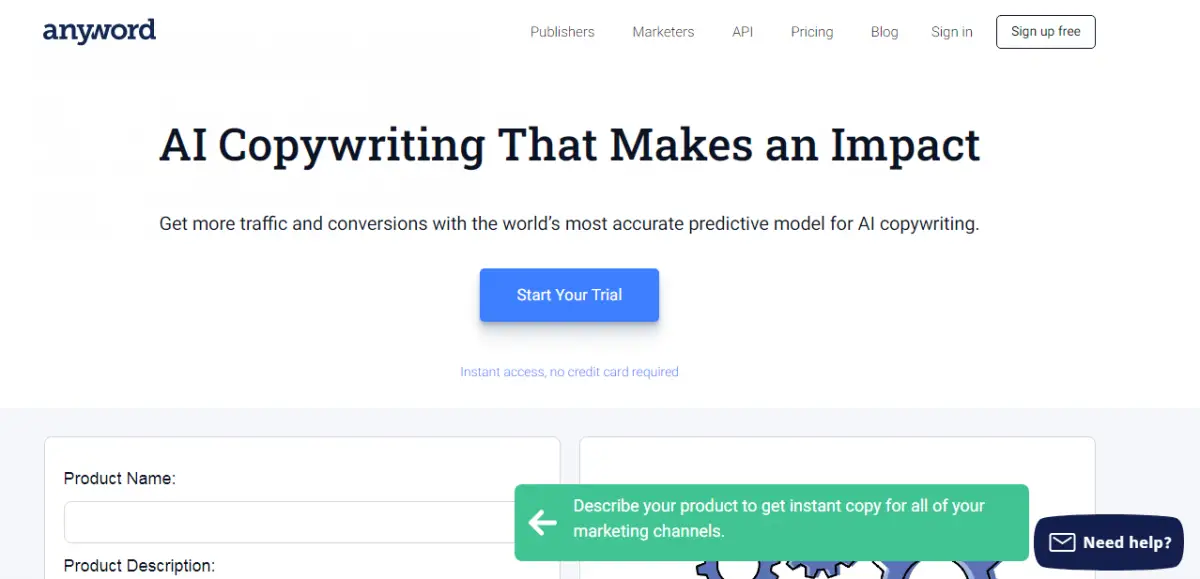This screenshot has width=1200, height=579.
Task: Open the Publishers menu item
Action: (562, 32)
